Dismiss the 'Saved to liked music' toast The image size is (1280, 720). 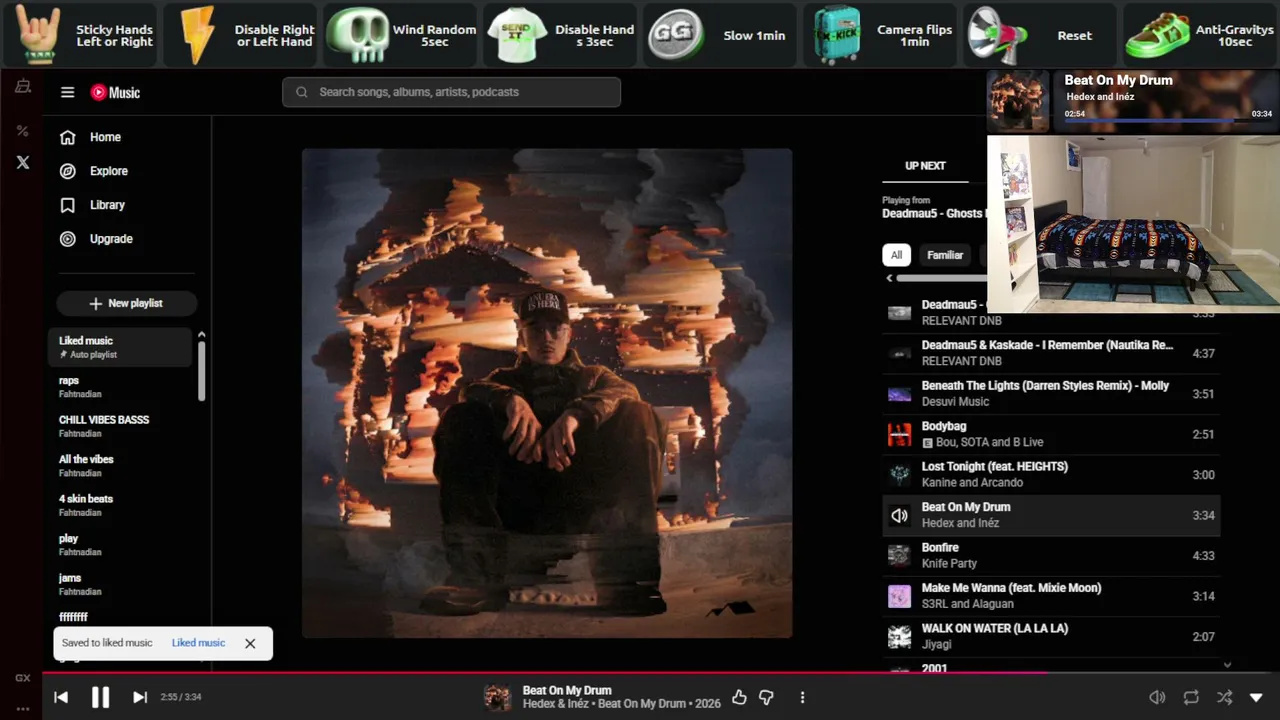click(x=250, y=643)
